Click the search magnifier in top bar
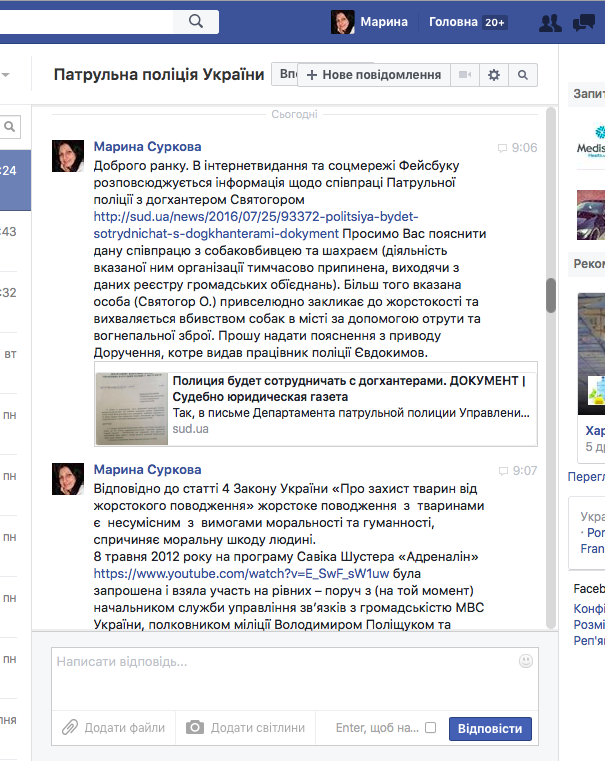605x761 pixels. coord(196,21)
